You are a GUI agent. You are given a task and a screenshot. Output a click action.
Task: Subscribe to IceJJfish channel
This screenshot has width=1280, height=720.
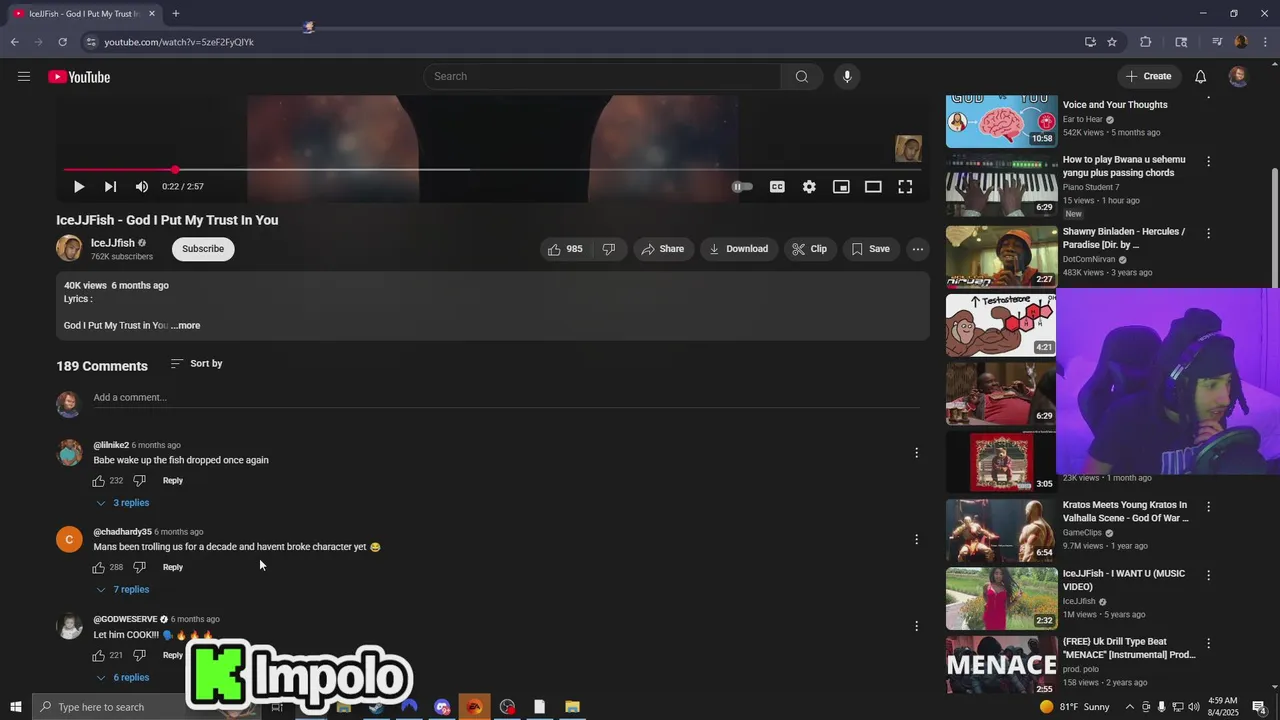[x=203, y=249]
